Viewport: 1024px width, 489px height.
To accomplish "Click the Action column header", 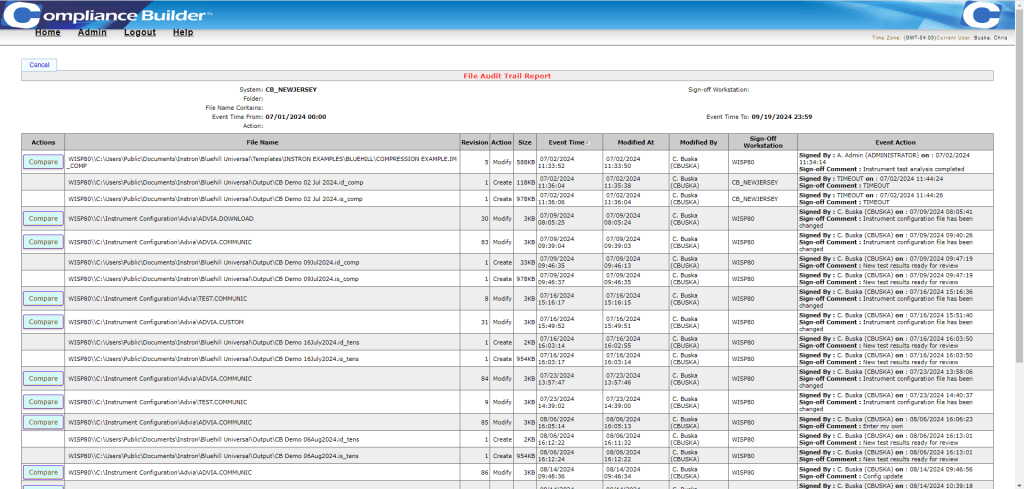I will pyautogui.click(x=502, y=142).
